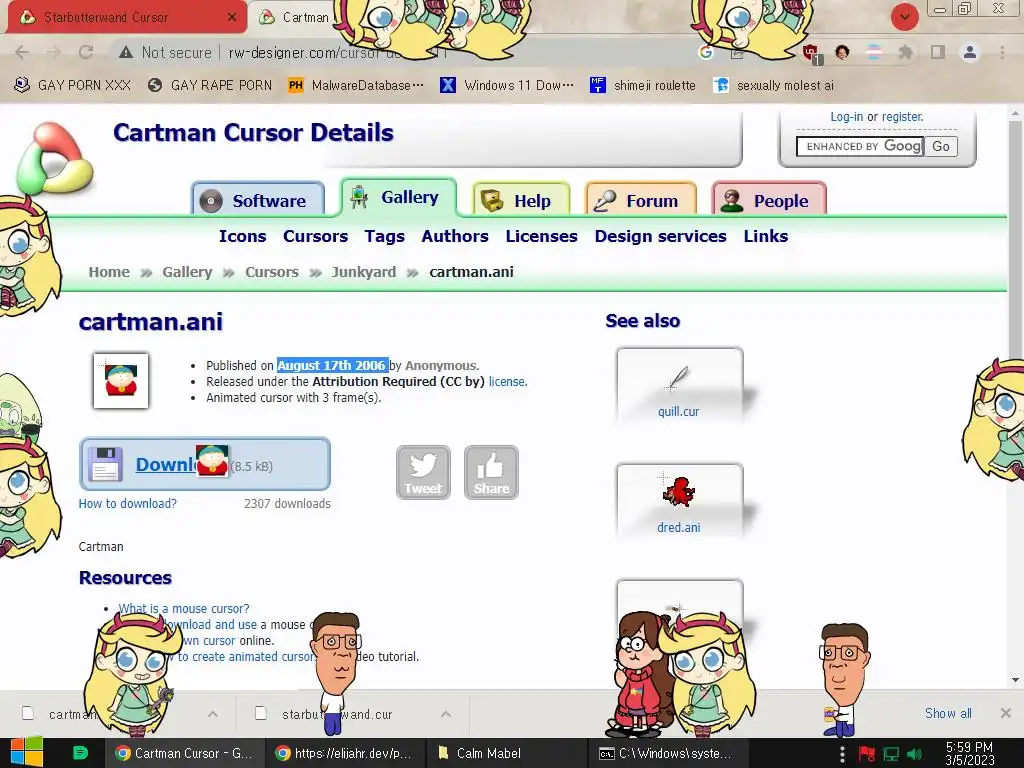Image resolution: width=1024 pixels, height=768 pixels.
Task: Open the Gallery tab
Action: coord(398,197)
